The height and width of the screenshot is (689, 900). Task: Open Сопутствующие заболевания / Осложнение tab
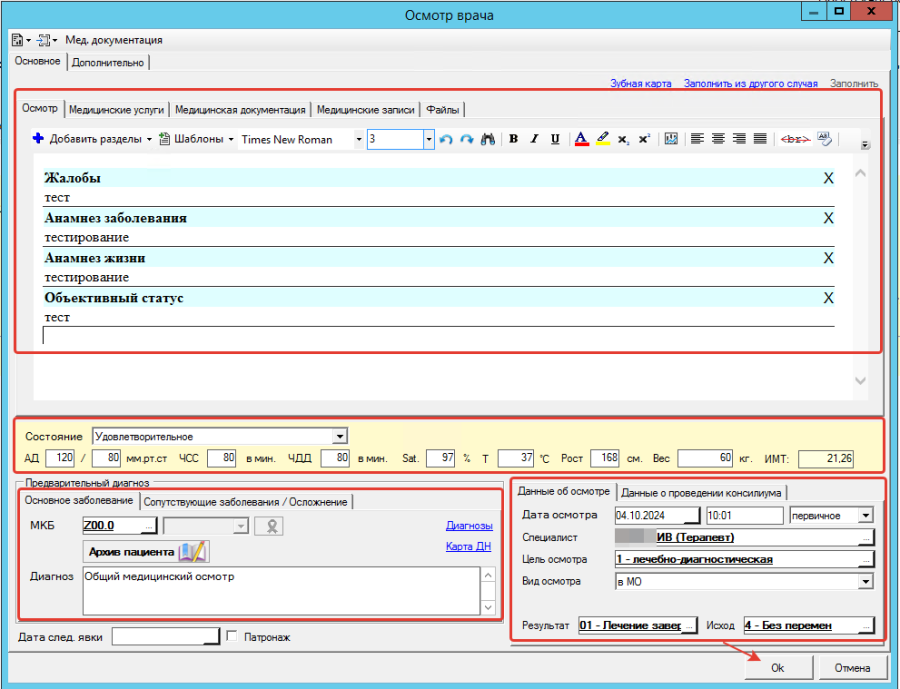(246, 502)
